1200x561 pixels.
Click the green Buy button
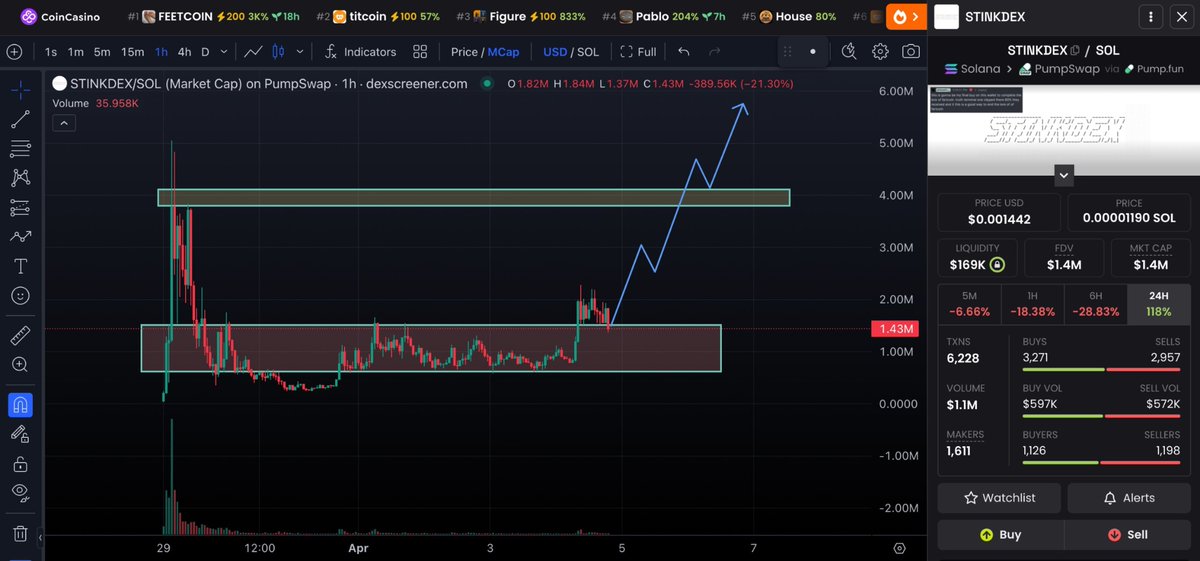tap(1000, 534)
